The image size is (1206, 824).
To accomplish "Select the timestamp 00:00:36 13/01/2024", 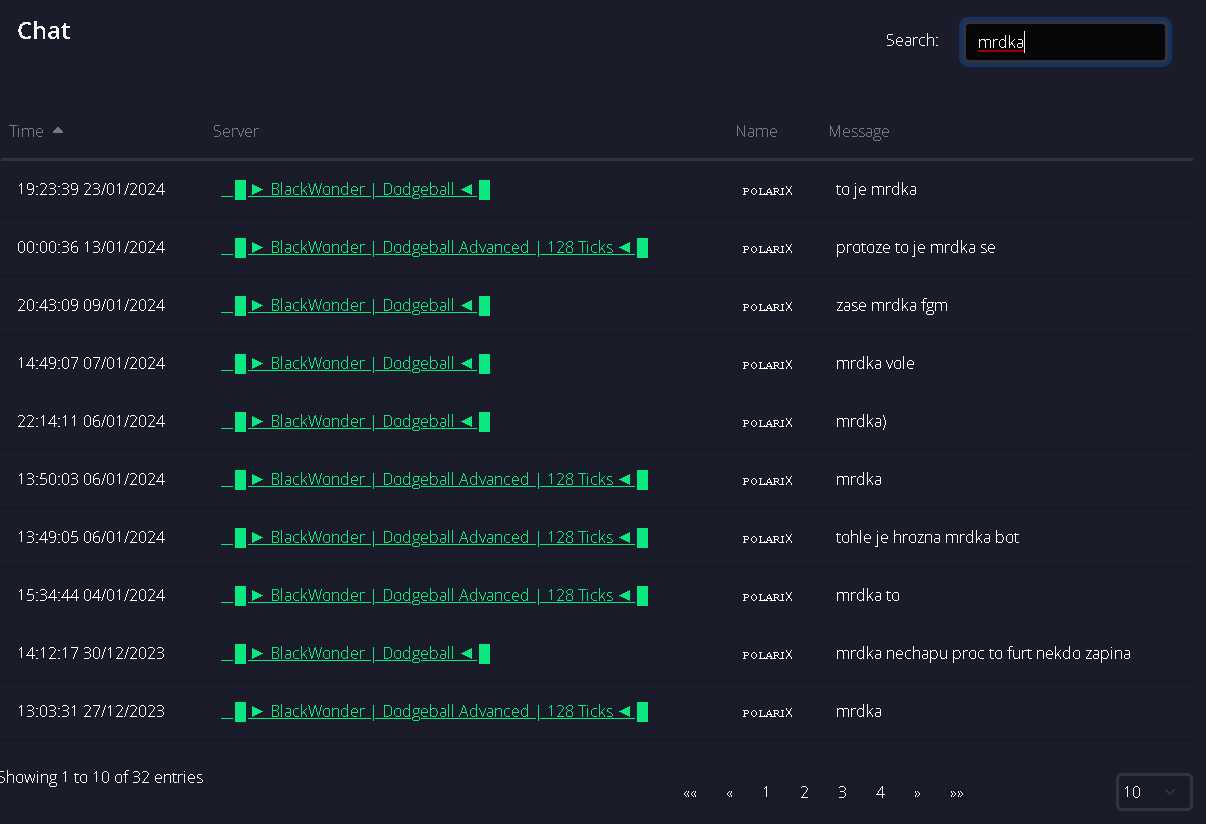I will 91,247.
